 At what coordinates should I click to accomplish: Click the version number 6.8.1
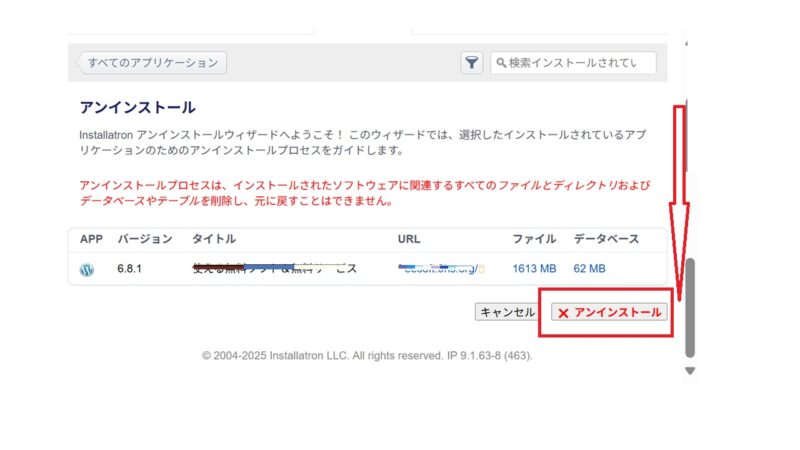click(133, 269)
